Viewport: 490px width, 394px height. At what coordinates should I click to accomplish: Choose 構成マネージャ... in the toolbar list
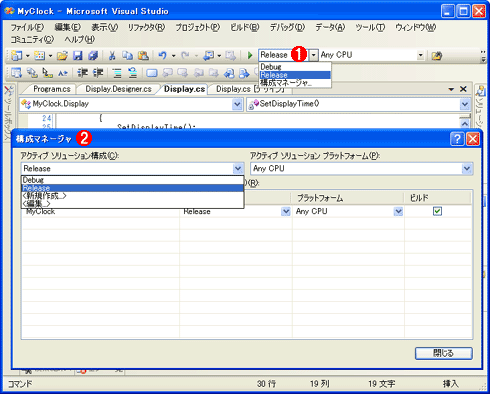coord(295,83)
